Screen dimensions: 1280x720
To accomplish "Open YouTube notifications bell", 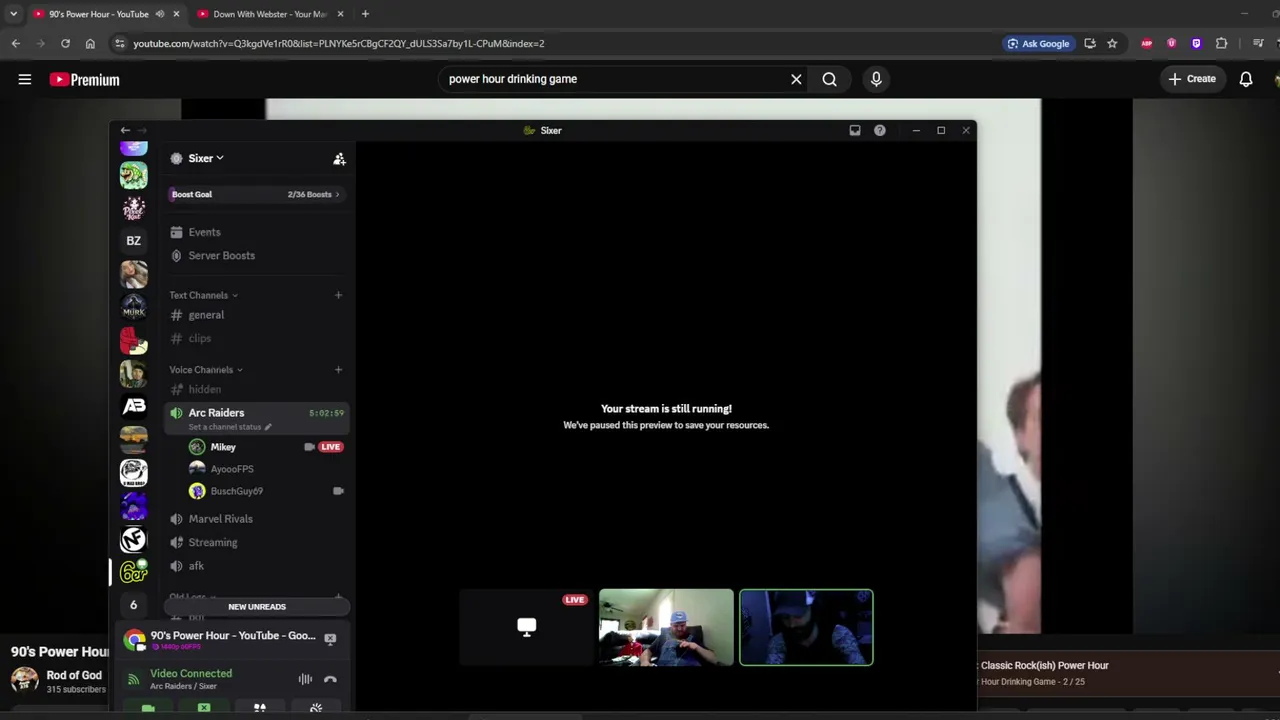I will tap(1246, 79).
